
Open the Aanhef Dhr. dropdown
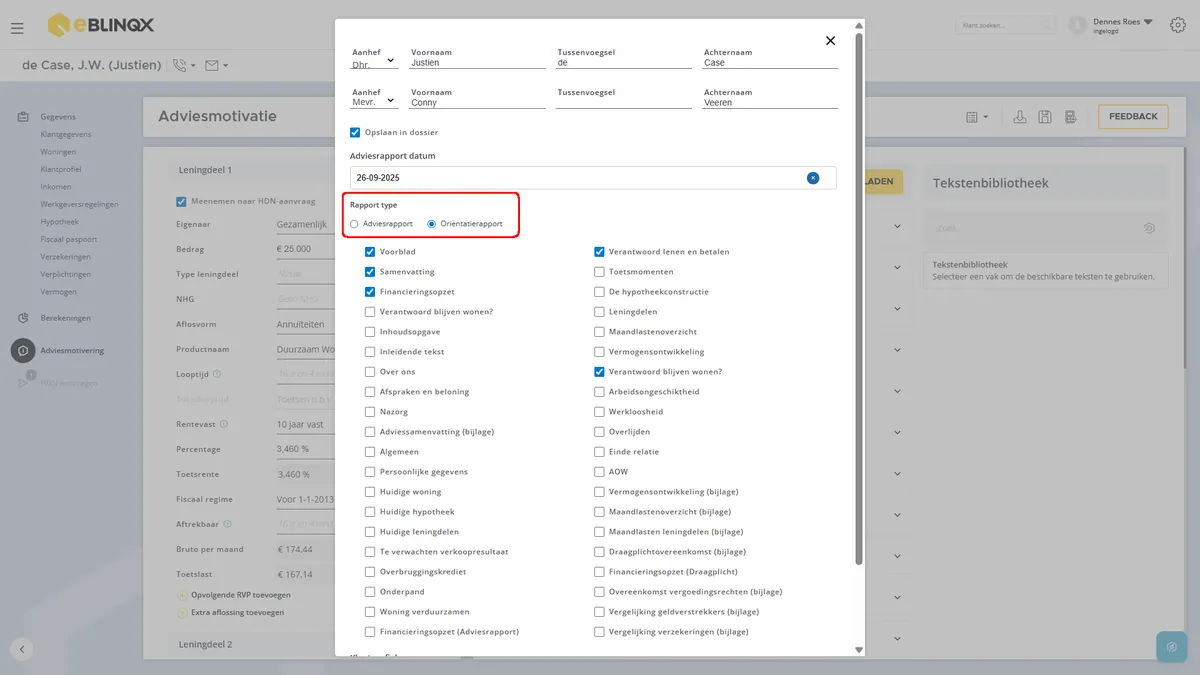pyautogui.click(x=374, y=62)
